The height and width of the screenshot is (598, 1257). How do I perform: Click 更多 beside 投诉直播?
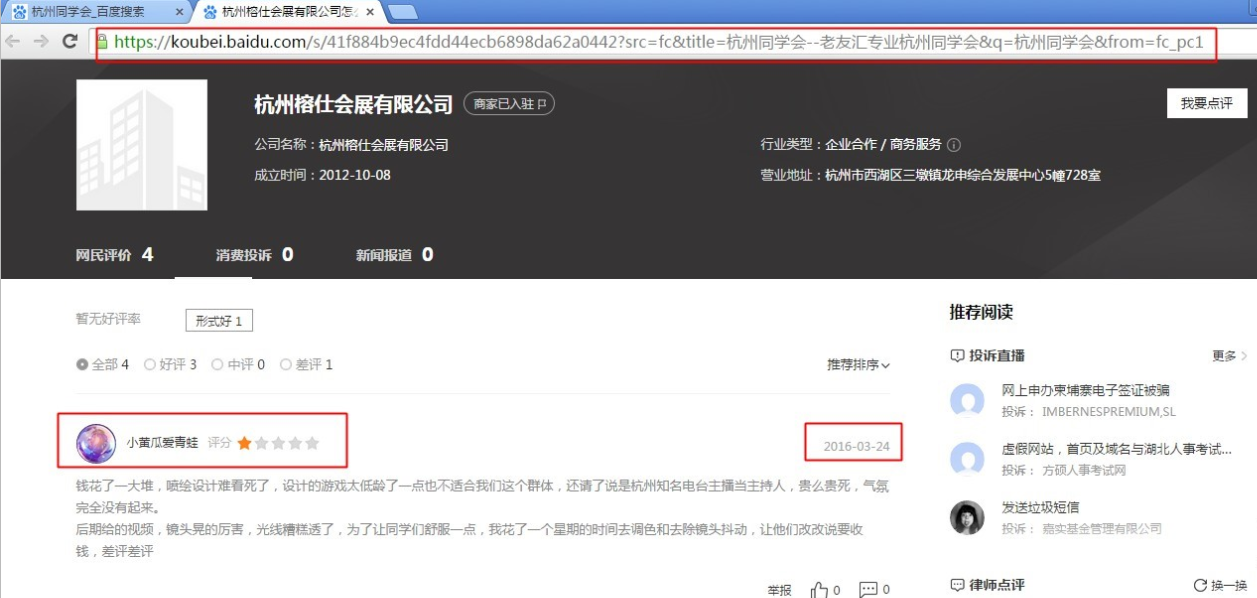pos(1229,356)
